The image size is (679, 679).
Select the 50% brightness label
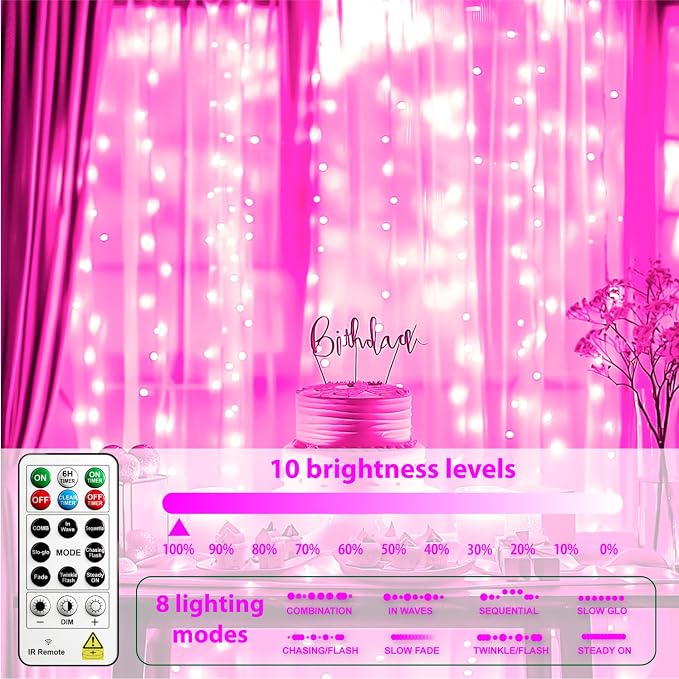tap(394, 549)
